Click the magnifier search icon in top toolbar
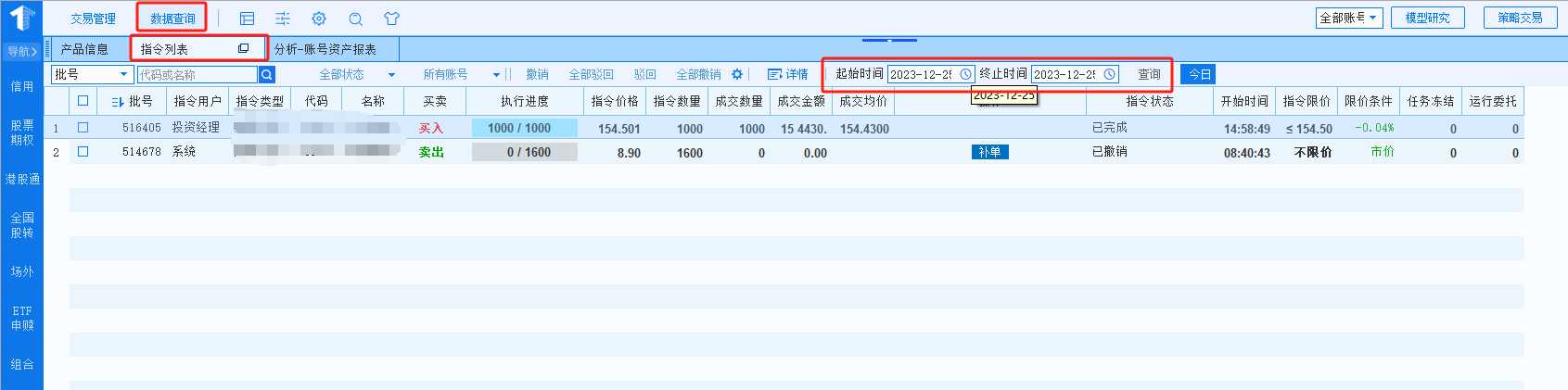The image size is (1568, 390). (355, 19)
